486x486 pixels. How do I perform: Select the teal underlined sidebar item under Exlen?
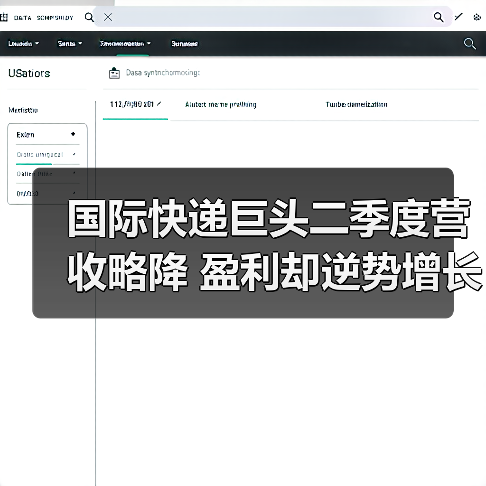pos(47,155)
